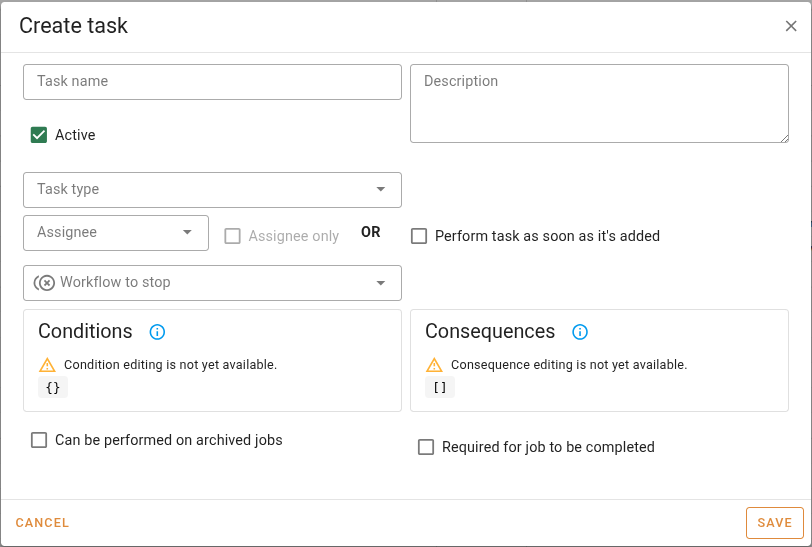Click the {} conditions code value
812x547 pixels.
coord(53,387)
